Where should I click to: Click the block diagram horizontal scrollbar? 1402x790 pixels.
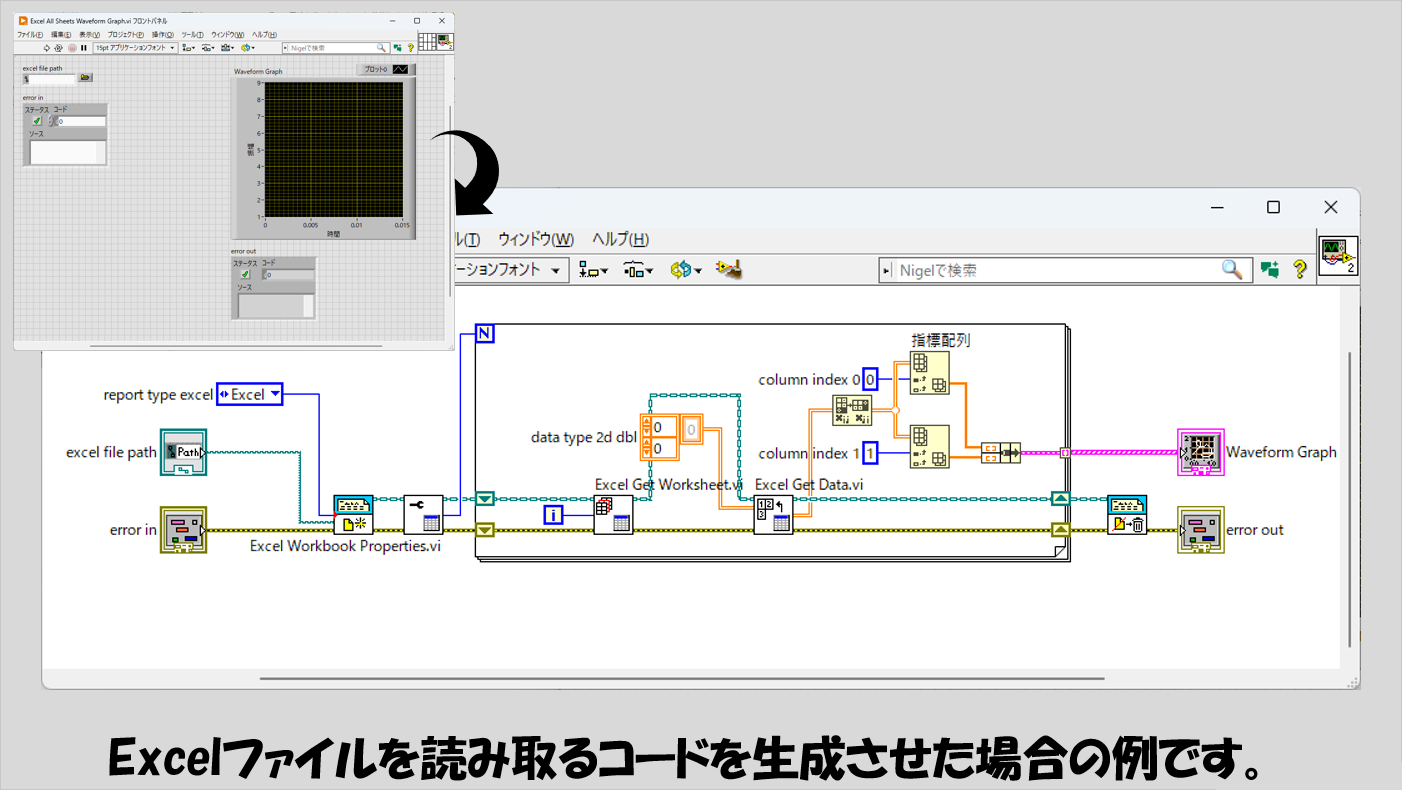(x=683, y=678)
